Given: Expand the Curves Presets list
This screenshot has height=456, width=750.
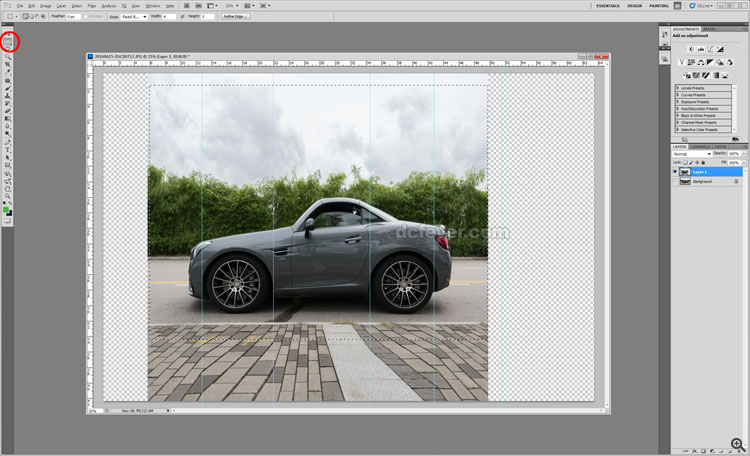Looking at the screenshot, I should click(x=678, y=95).
